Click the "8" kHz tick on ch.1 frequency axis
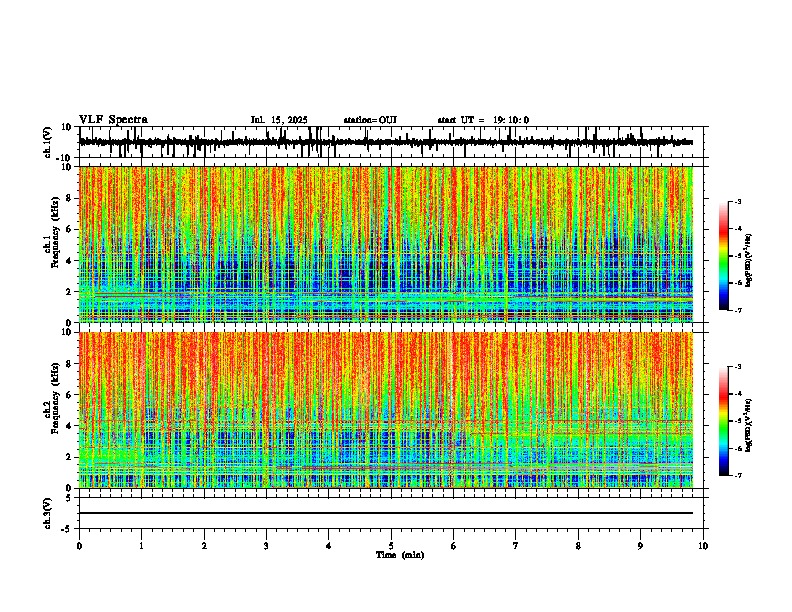792x612 pixels. 69,198
